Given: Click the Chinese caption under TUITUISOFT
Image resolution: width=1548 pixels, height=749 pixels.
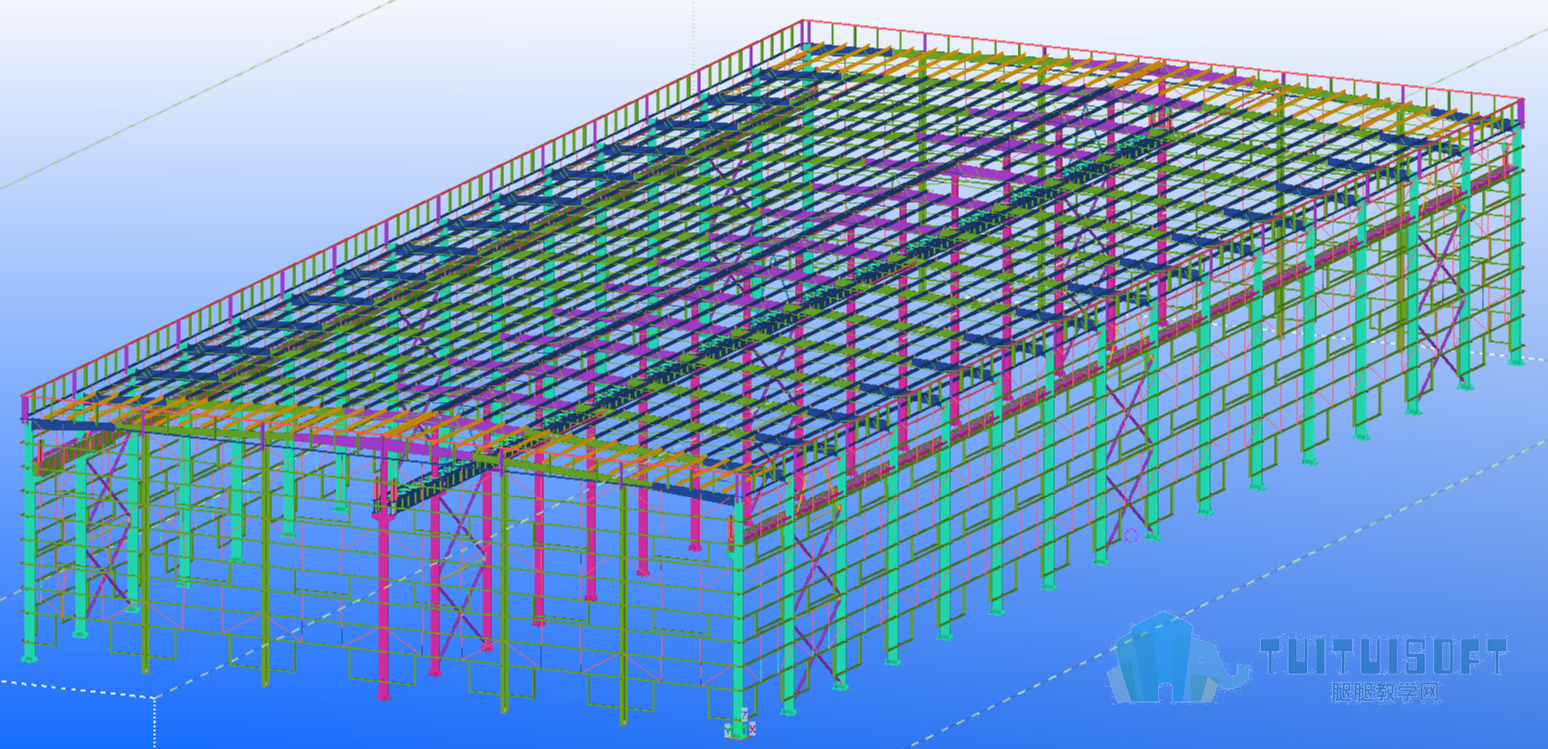Looking at the screenshot, I should click(x=1384, y=692).
